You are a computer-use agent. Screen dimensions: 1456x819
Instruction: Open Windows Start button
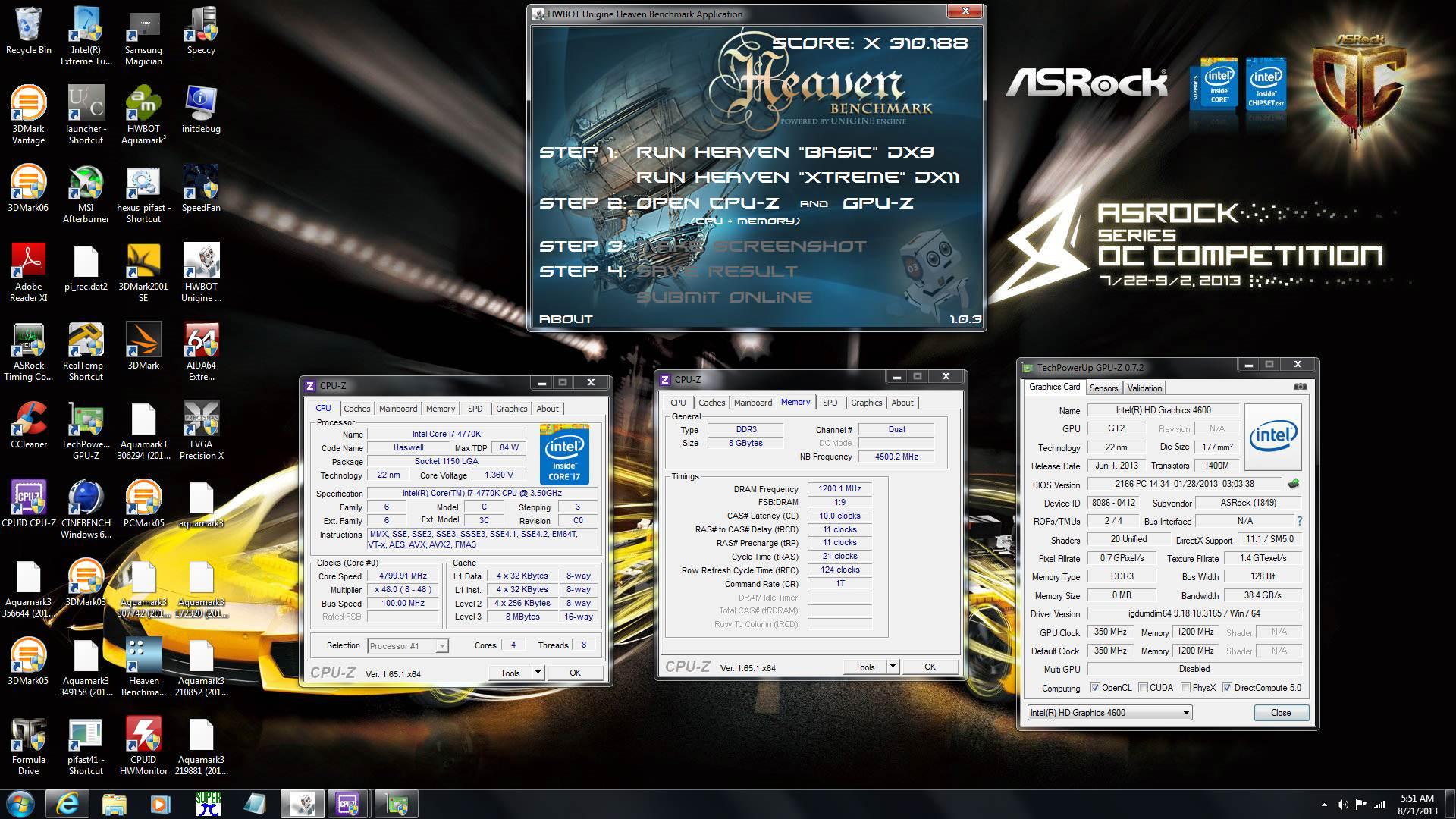(20, 804)
